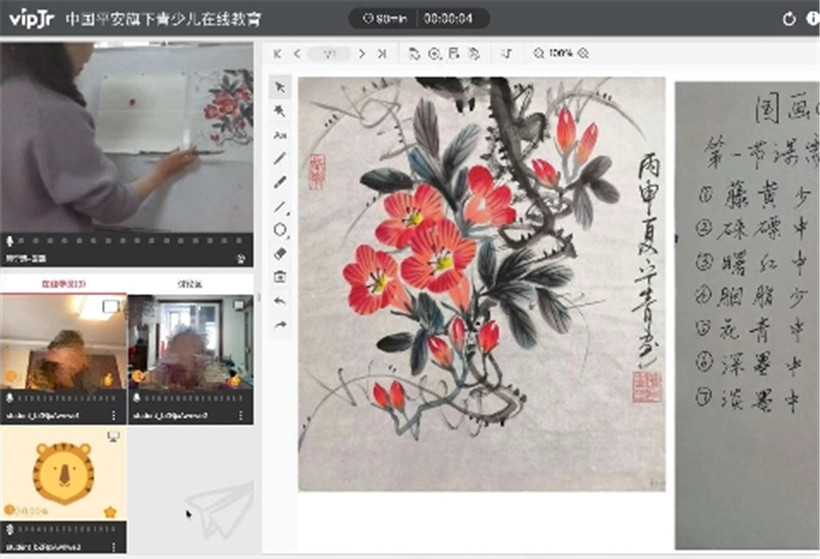The width and height of the screenshot is (820, 559).
Task: Click first student's screen share icon
Action: coord(110,306)
